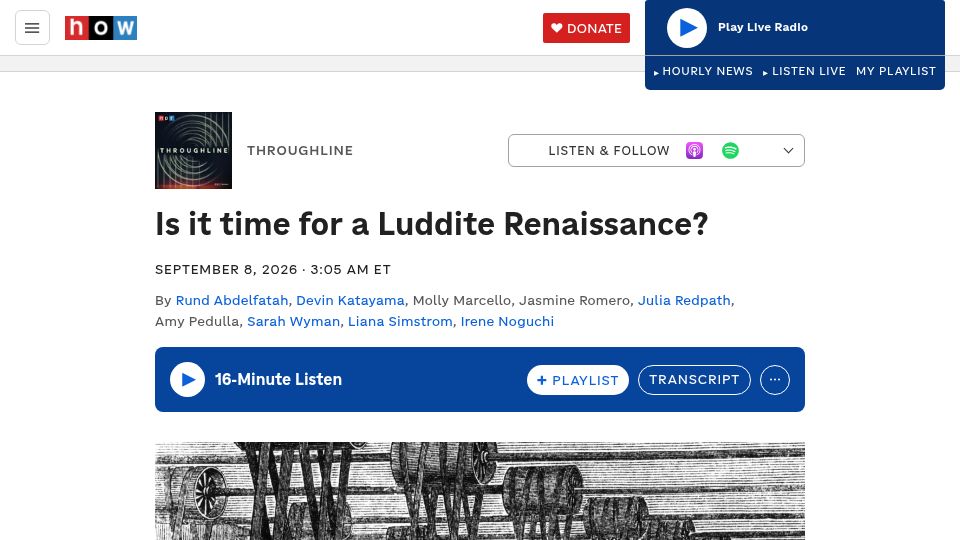Open more options ellipsis in audio player

coord(774,380)
